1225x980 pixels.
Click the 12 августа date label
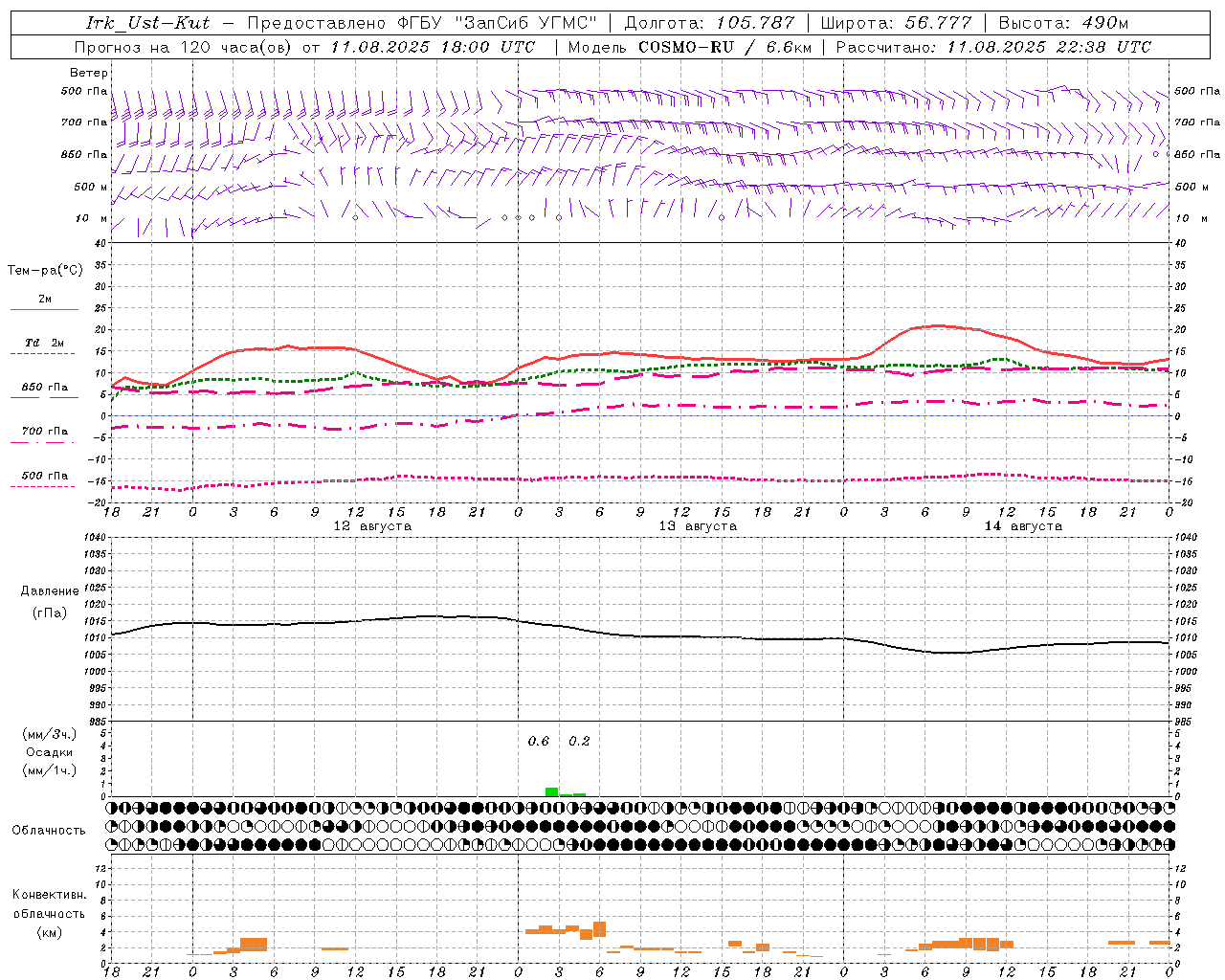click(372, 526)
